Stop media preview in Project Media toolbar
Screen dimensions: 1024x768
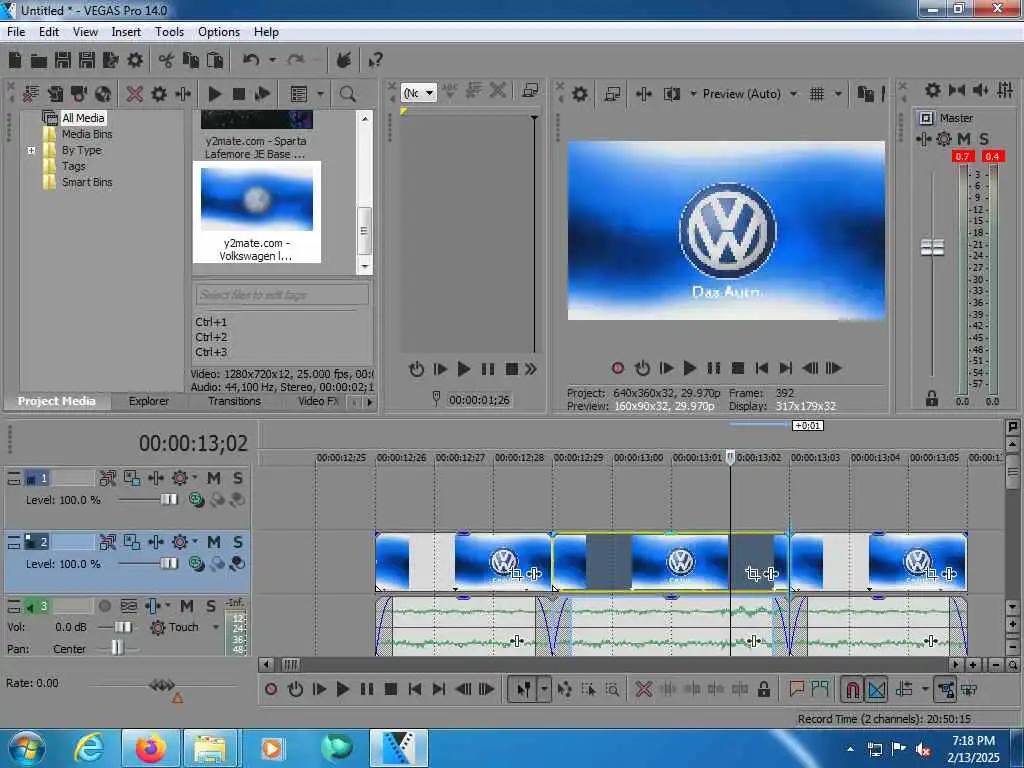pos(239,94)
